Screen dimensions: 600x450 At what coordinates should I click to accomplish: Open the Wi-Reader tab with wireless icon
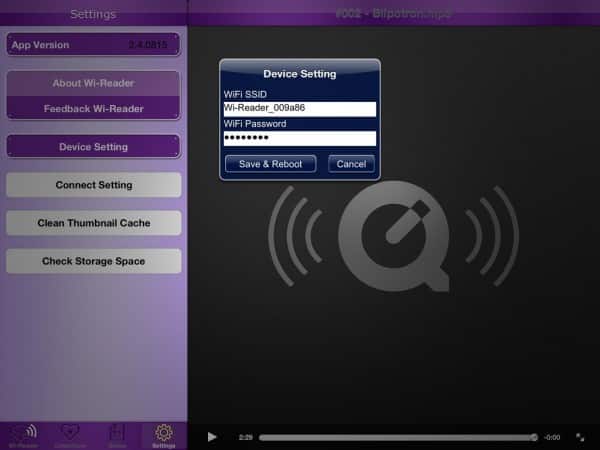24,436
